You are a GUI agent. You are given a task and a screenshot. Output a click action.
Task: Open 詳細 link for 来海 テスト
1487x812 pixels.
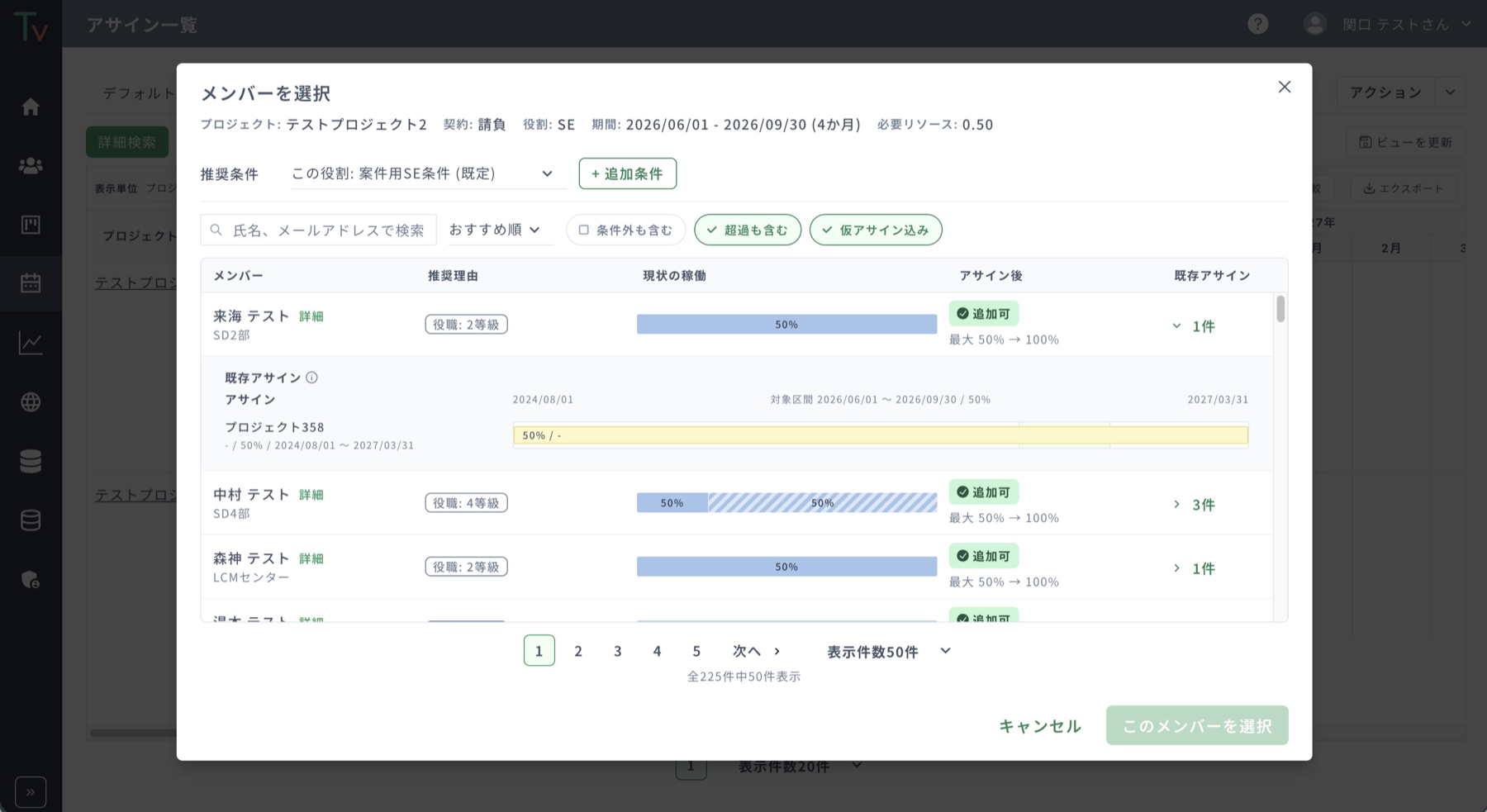click(x=311, y=316)
